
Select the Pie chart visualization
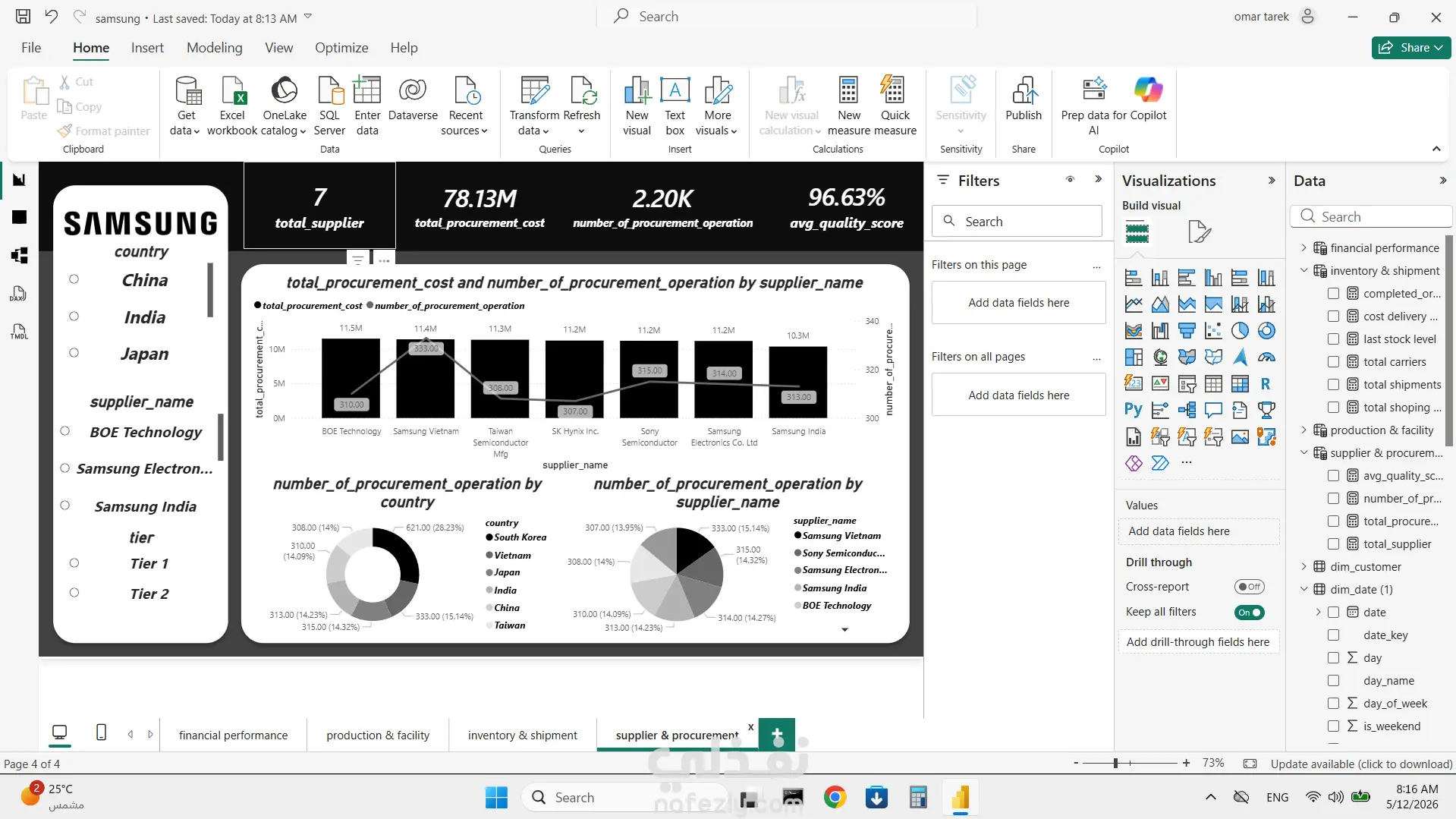point(1240,331)
